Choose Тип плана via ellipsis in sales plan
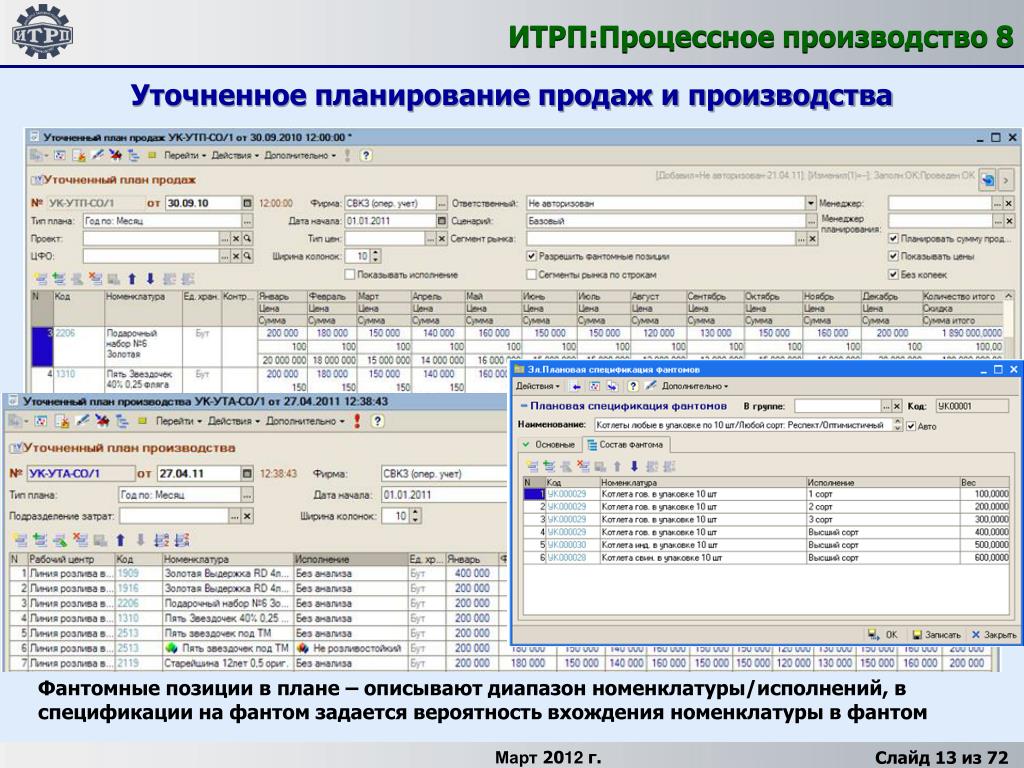The width and height of the screenshot is (1024, 768). 248,221
